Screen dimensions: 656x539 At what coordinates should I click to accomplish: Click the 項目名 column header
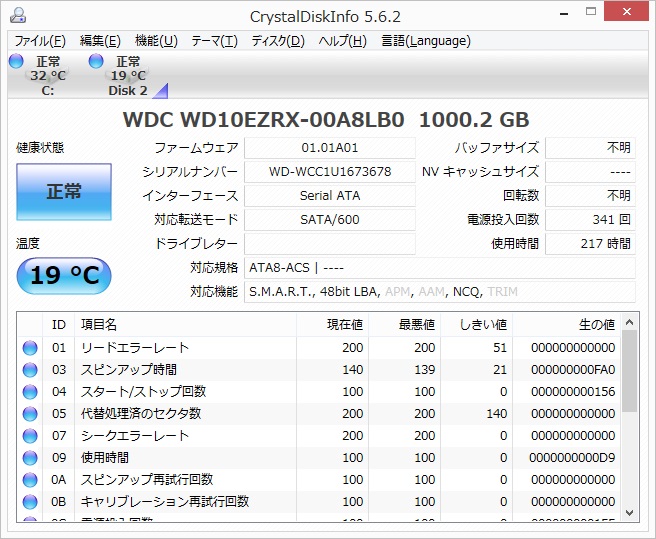point(185,325)
